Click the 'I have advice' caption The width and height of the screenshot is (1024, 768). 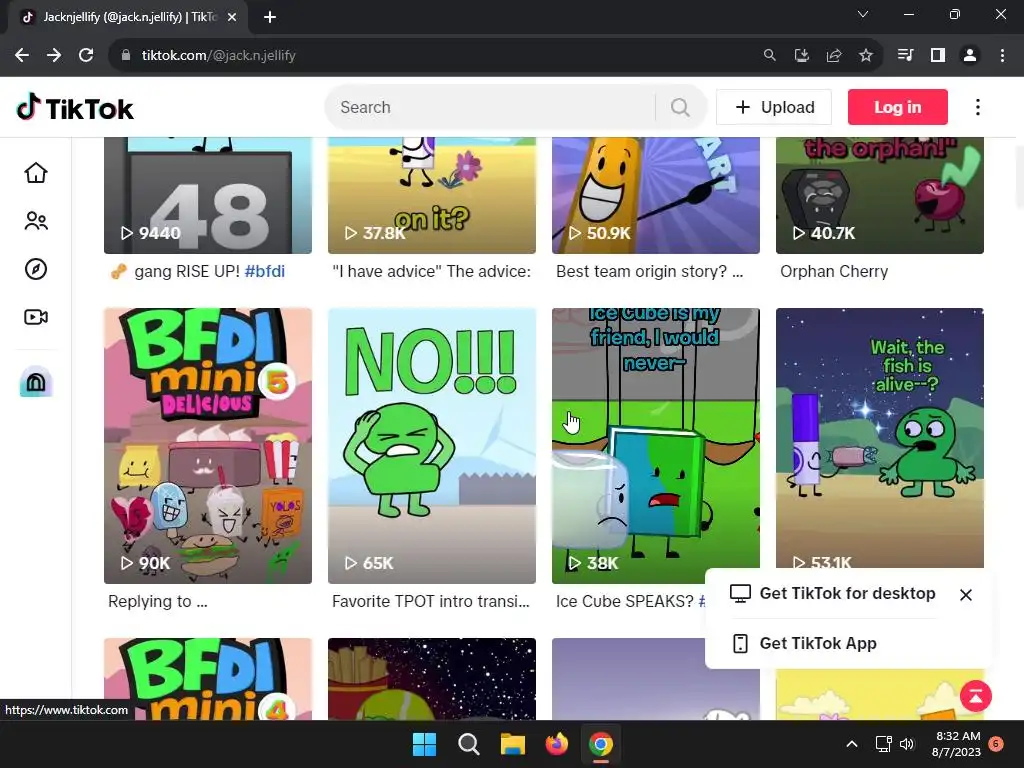pyautogui.click(x=431, y=272)
